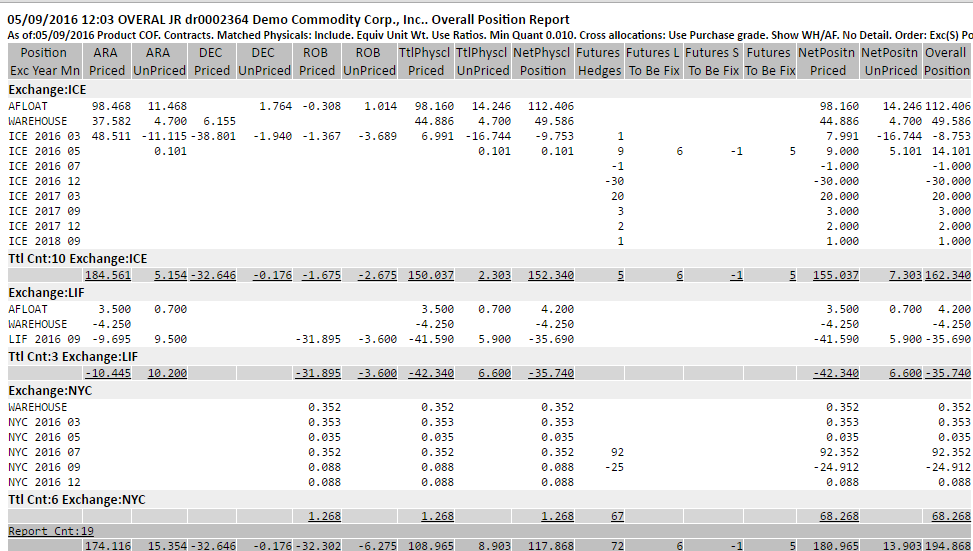Select the NYC 2016 03 row label
This screenshot has height=551, width=973.
(x=44, y=422)
